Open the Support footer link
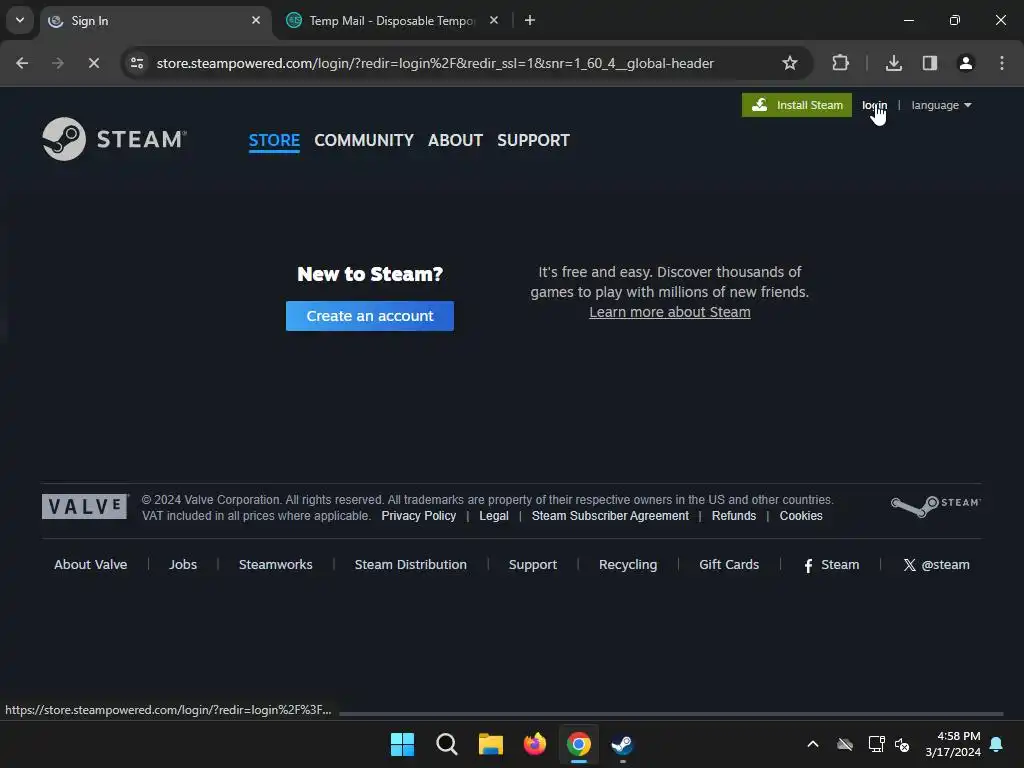Screen dimensions: 1024x768 pos(532,564)
